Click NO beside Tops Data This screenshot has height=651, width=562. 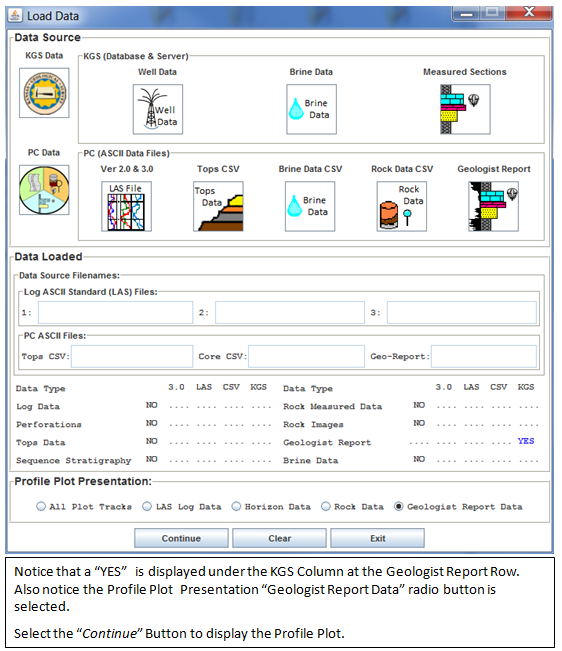point(151,441)
